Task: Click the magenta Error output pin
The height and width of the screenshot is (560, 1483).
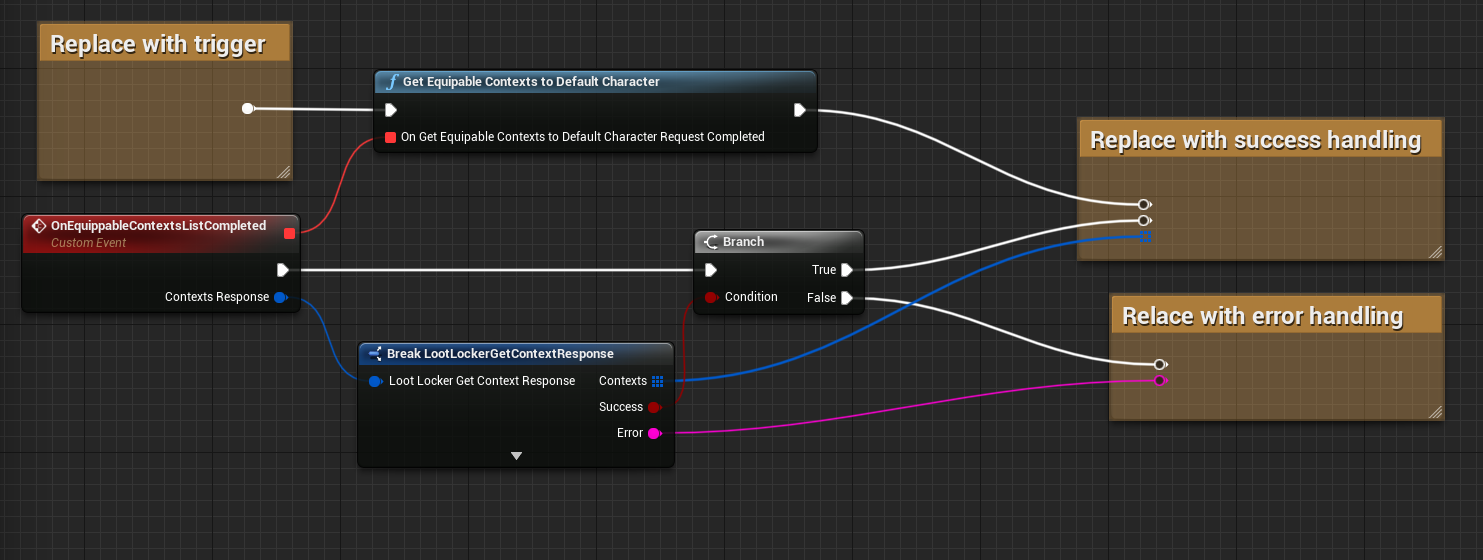Action: click(x=654, y=433)
